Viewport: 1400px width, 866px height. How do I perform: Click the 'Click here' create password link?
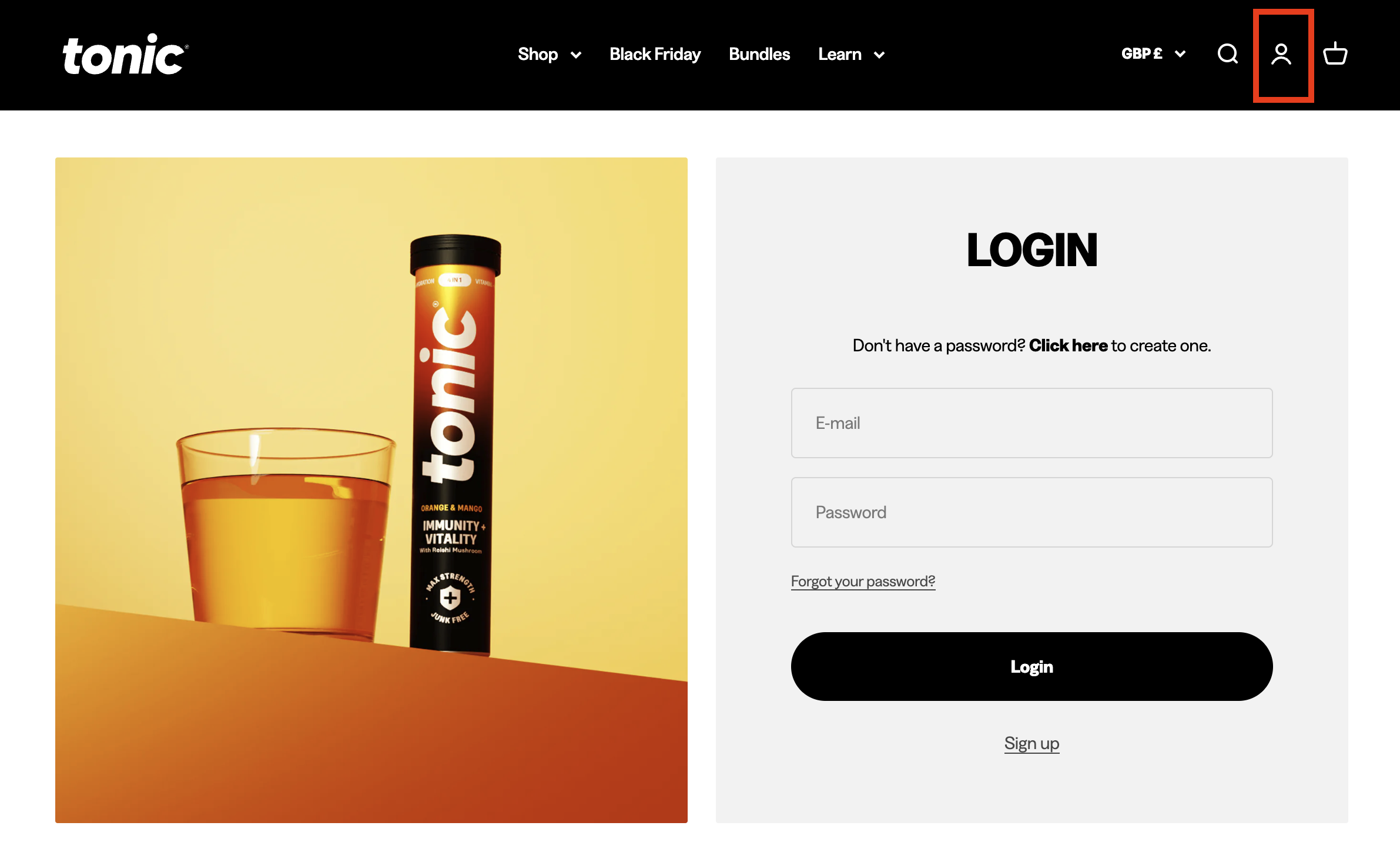pos(1068,345)
